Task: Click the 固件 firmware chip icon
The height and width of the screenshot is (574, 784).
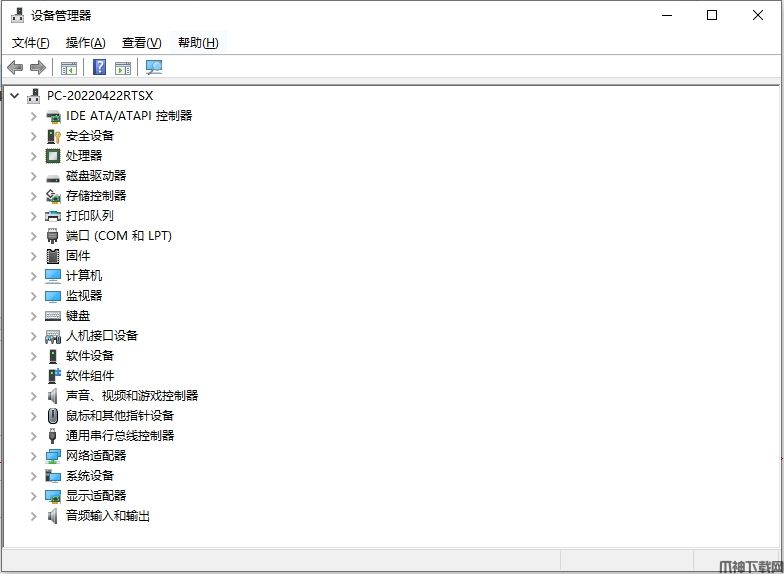Action: point(53,256)
